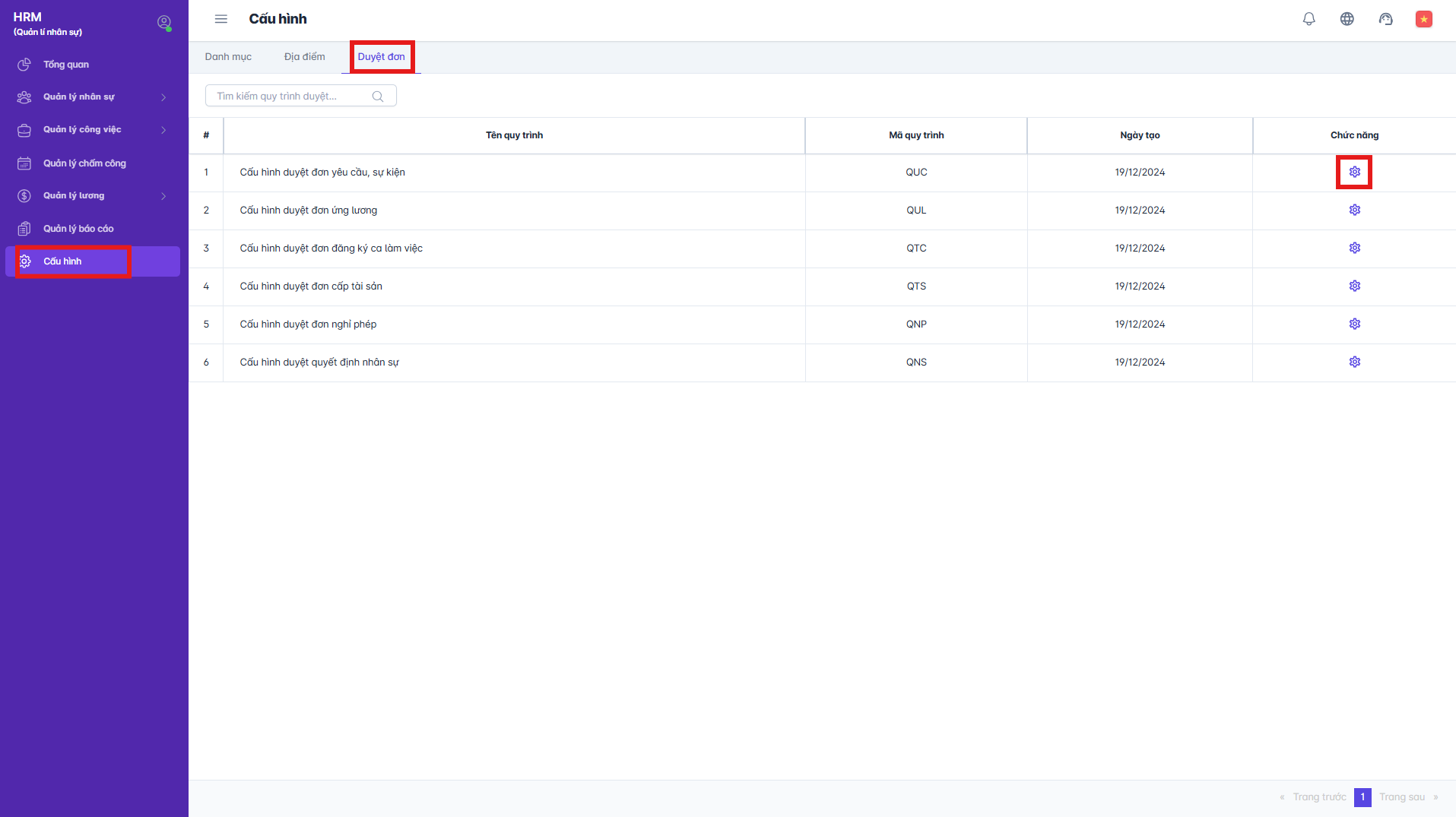The width and height of the screenshot is (1456, 817).
Task: Go to Tổng quan in sidebar
Action: (x=66, y=65)
